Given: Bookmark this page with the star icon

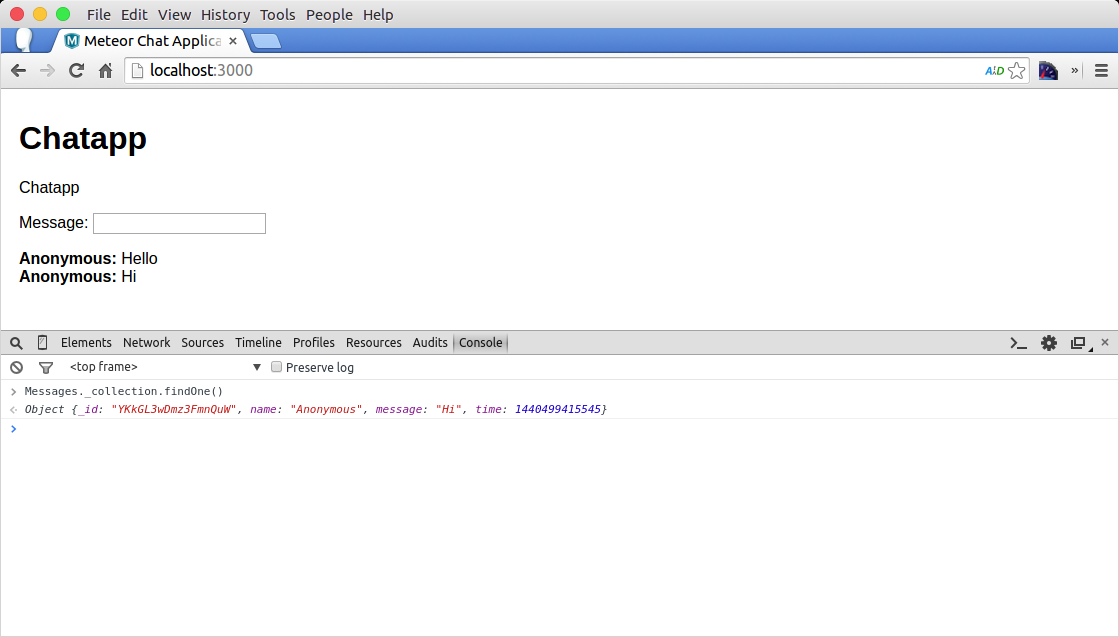Looking at the screenshot, I should click(x=1016, y=71).
